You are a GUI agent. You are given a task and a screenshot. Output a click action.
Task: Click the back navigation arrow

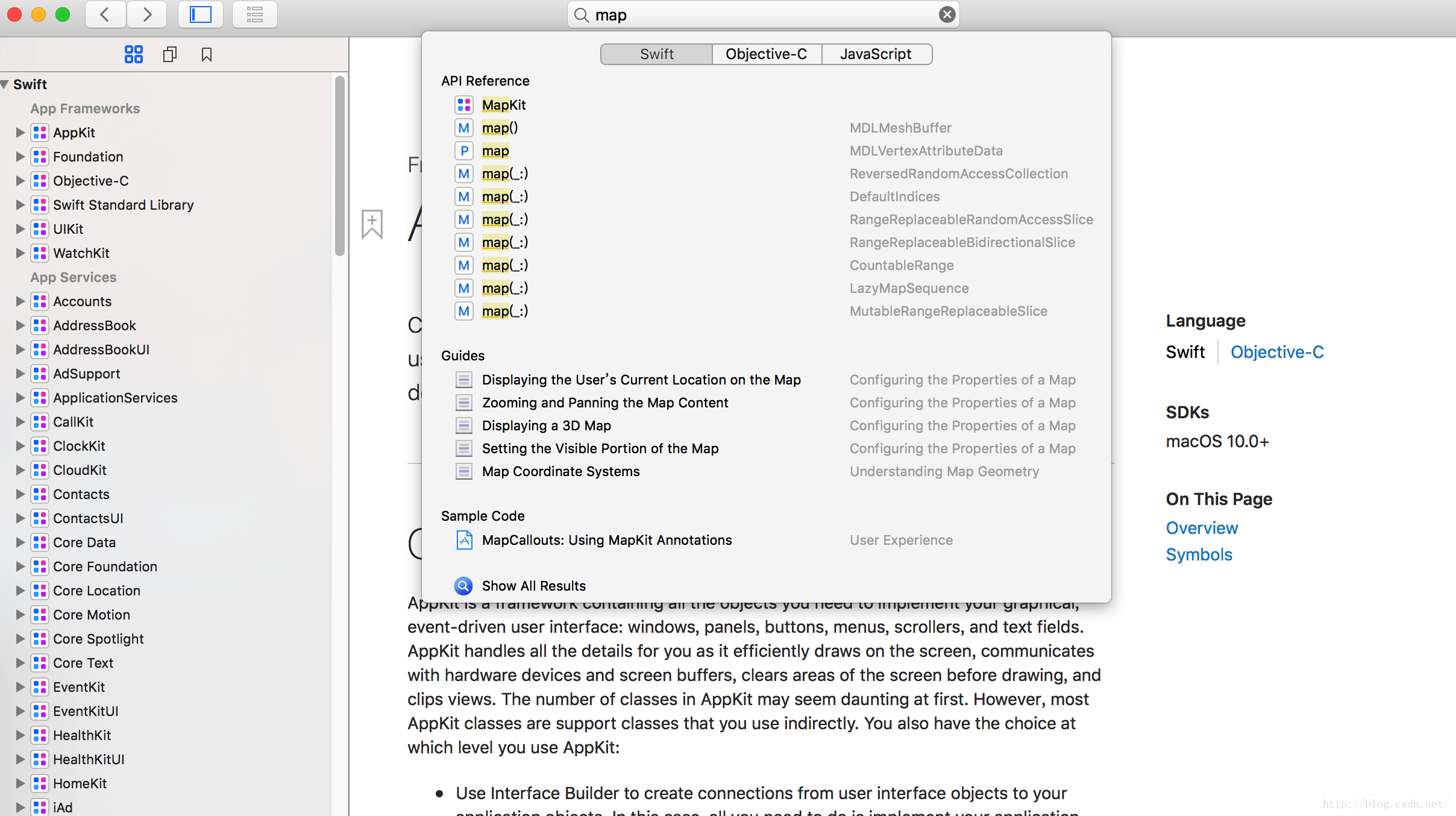click(105, 14)
